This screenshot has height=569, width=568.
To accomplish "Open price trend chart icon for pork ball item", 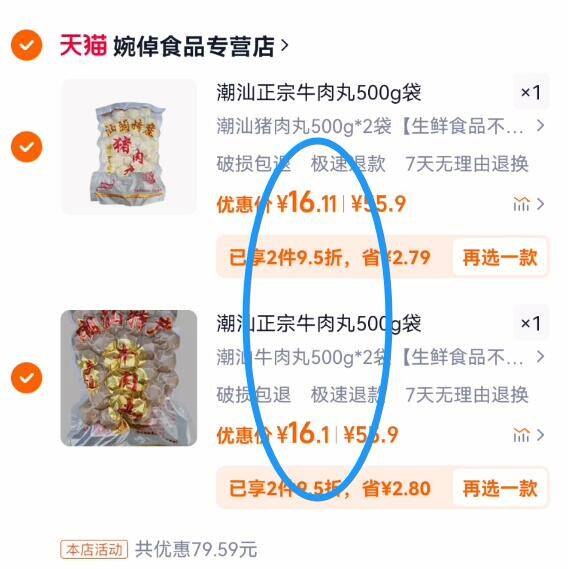I will 522,204.
